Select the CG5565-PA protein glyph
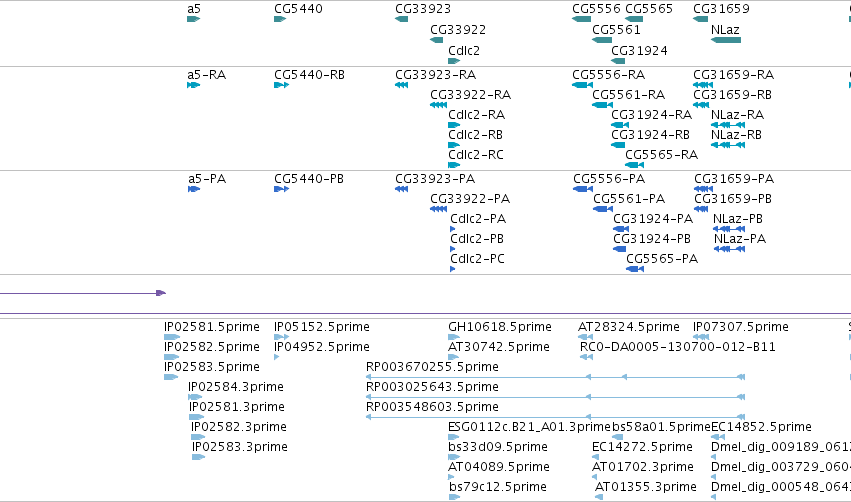The height and width of the screenshot is (502, 851). coord(635,269)
